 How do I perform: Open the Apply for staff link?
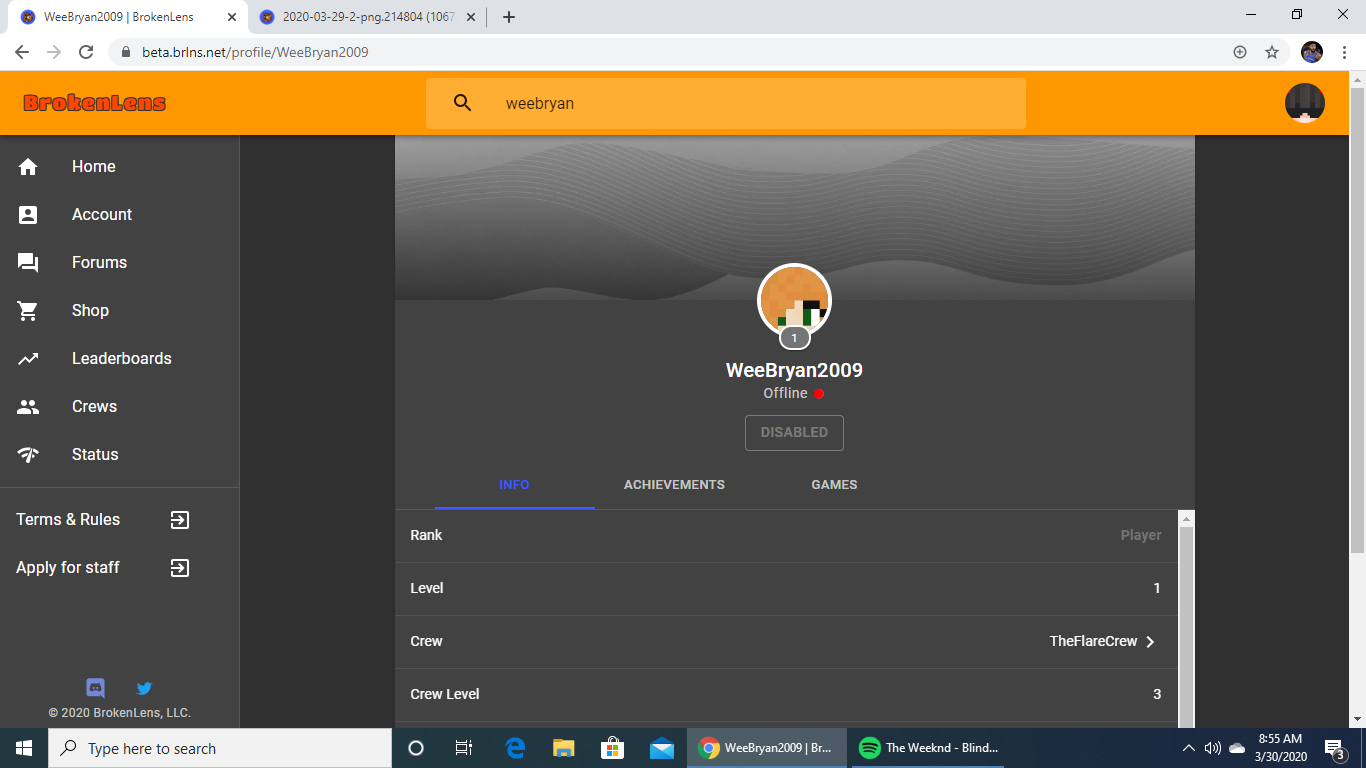click(x=68, y=568)
